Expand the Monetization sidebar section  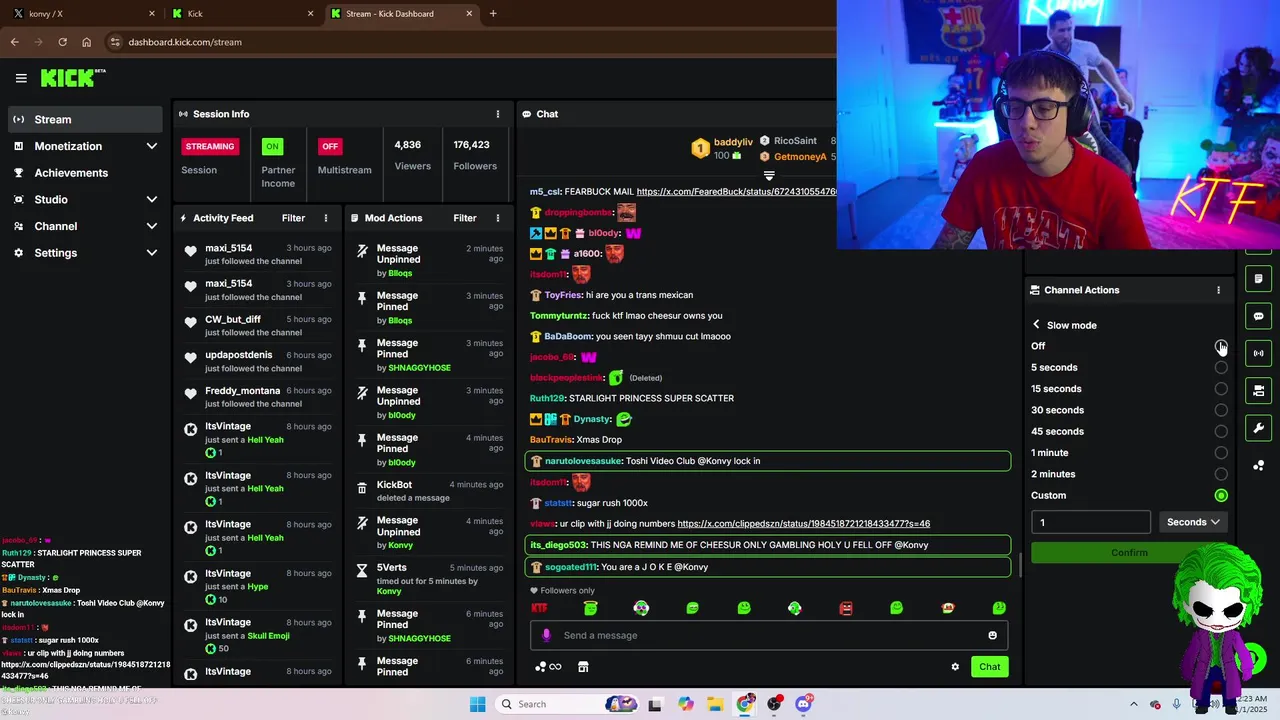pyautogui.click(x=151, y=146)
